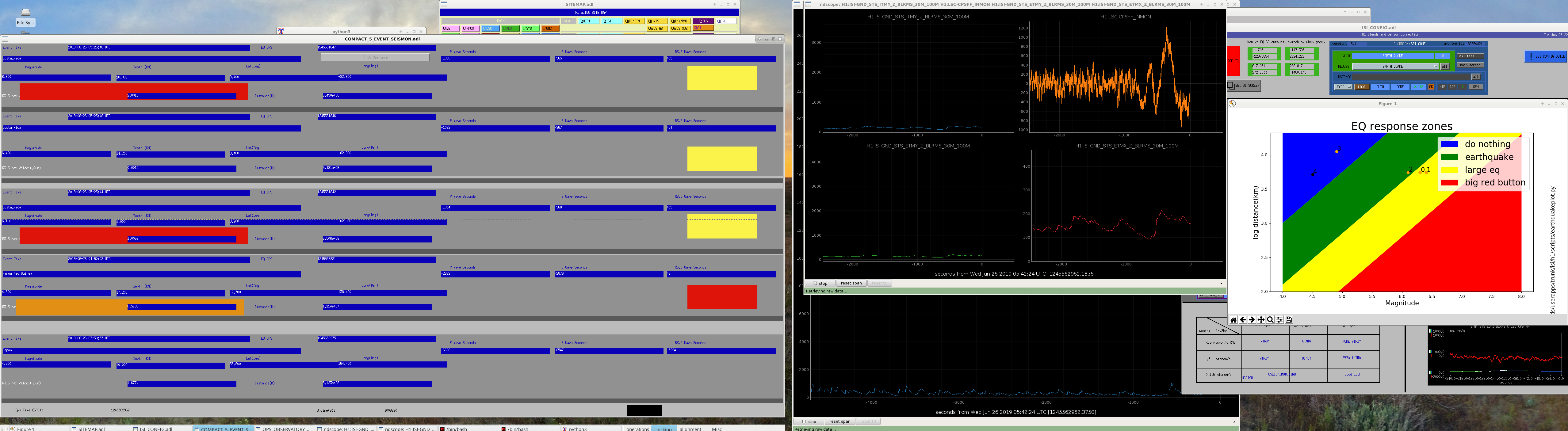Toggle stop checkbox in lower ndscope window

[804, 421]
